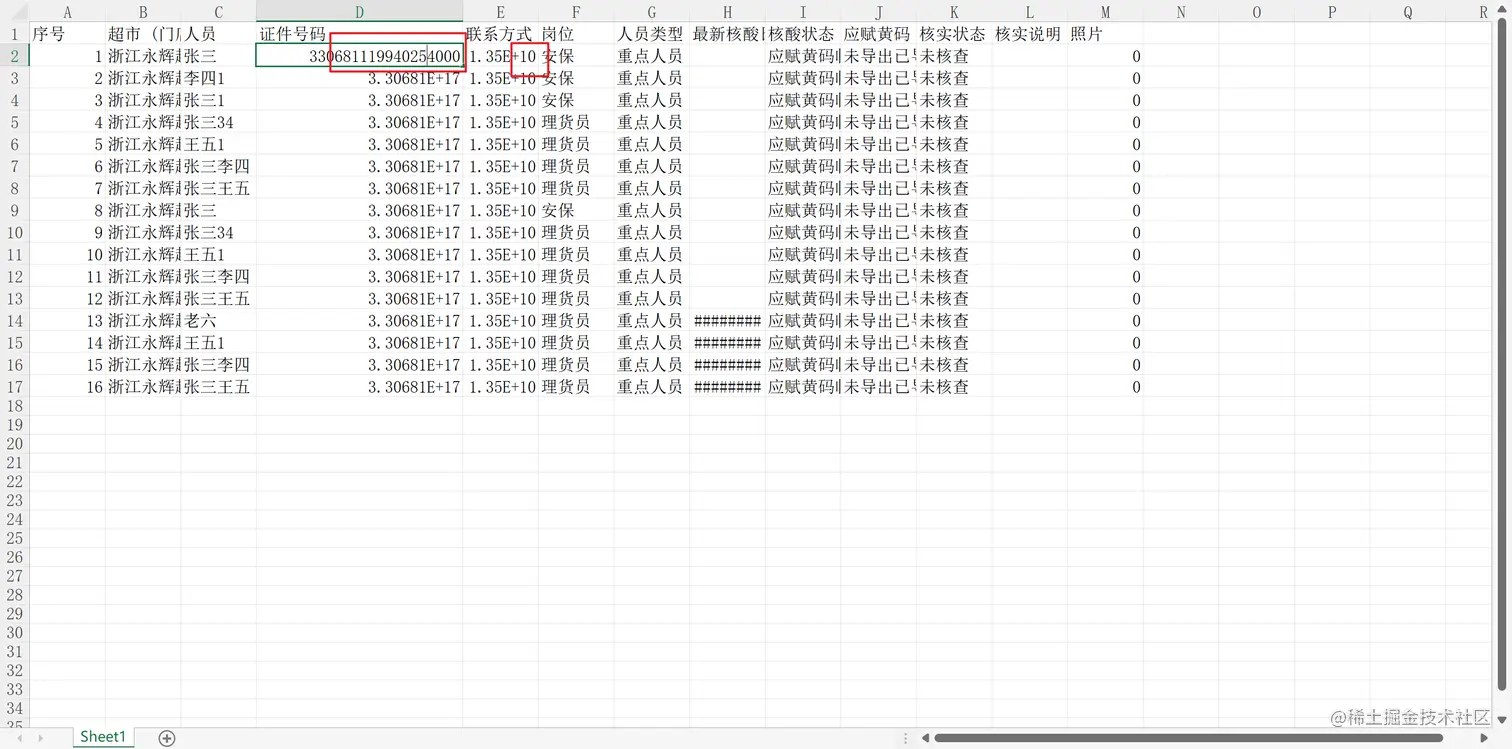The width and height of the screenshot is (1512, 749).
Task: Click the horizontal scrollbar left arrow
Action: tap(926, 738)
